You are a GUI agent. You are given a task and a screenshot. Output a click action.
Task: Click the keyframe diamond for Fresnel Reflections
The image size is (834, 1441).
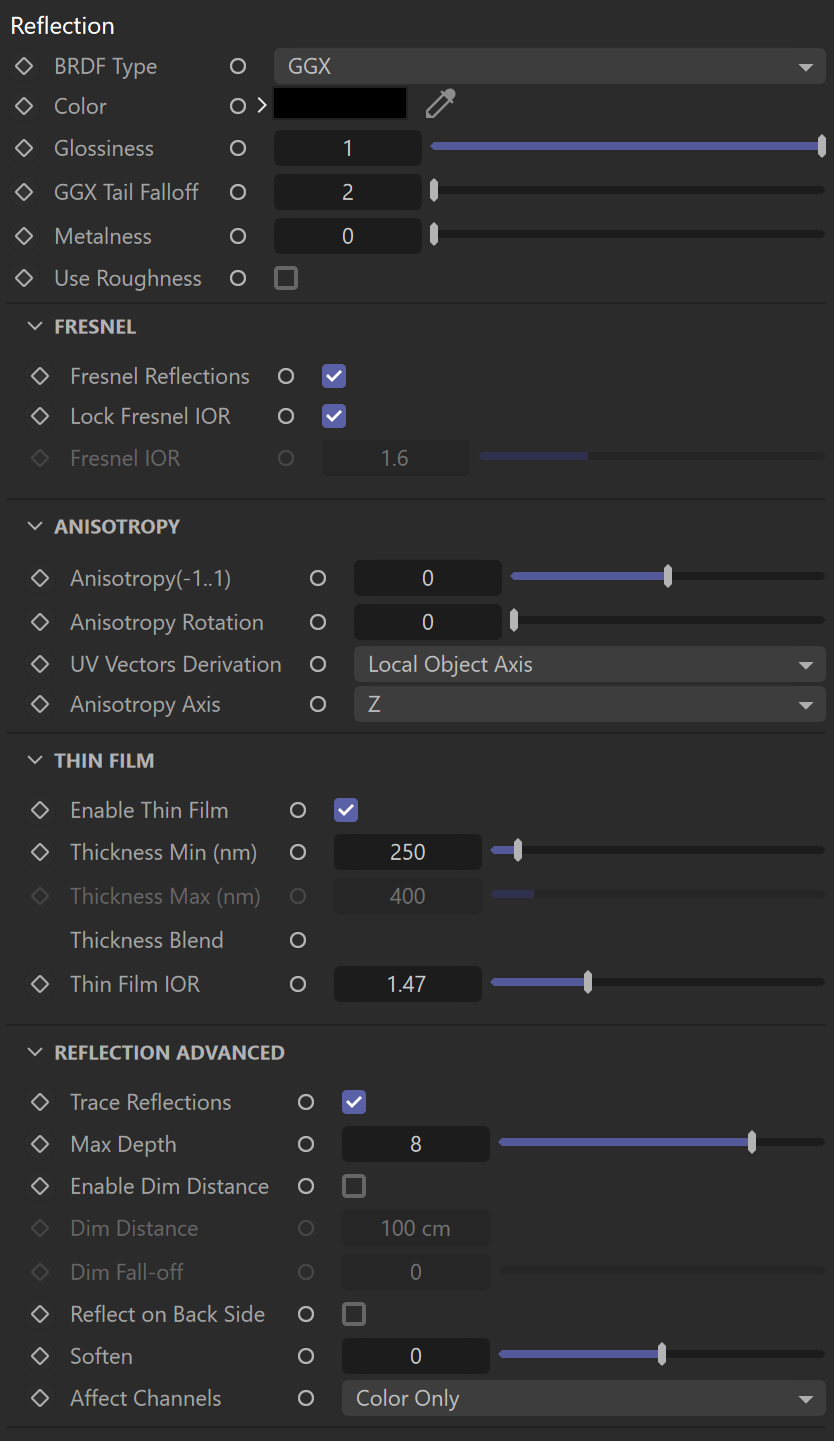click(40, 376)
